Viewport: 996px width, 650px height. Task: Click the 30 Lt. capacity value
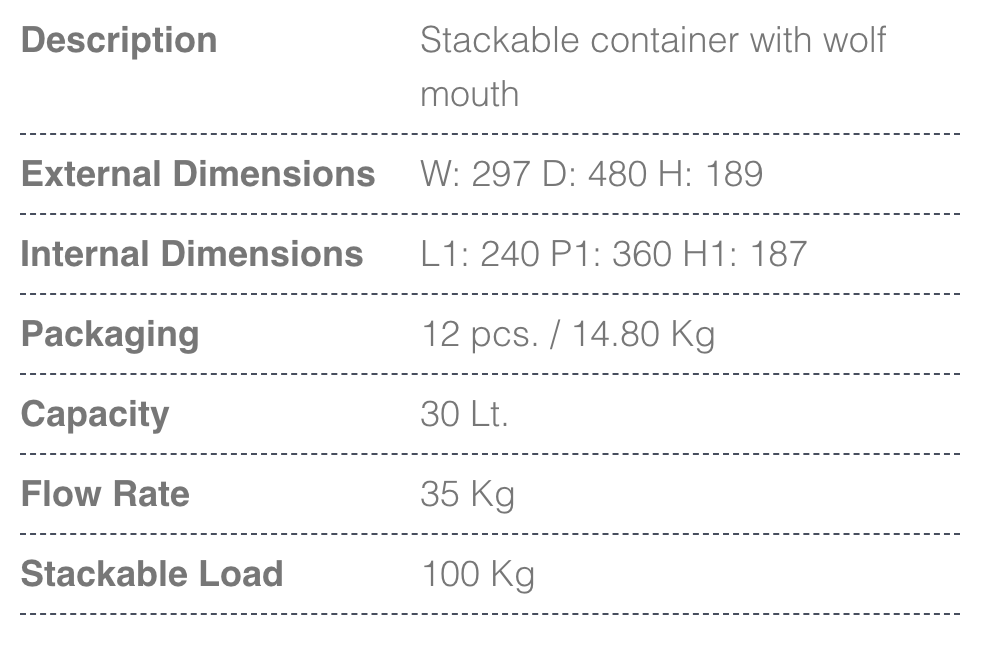pyautogui.click(x=465, y=414)
